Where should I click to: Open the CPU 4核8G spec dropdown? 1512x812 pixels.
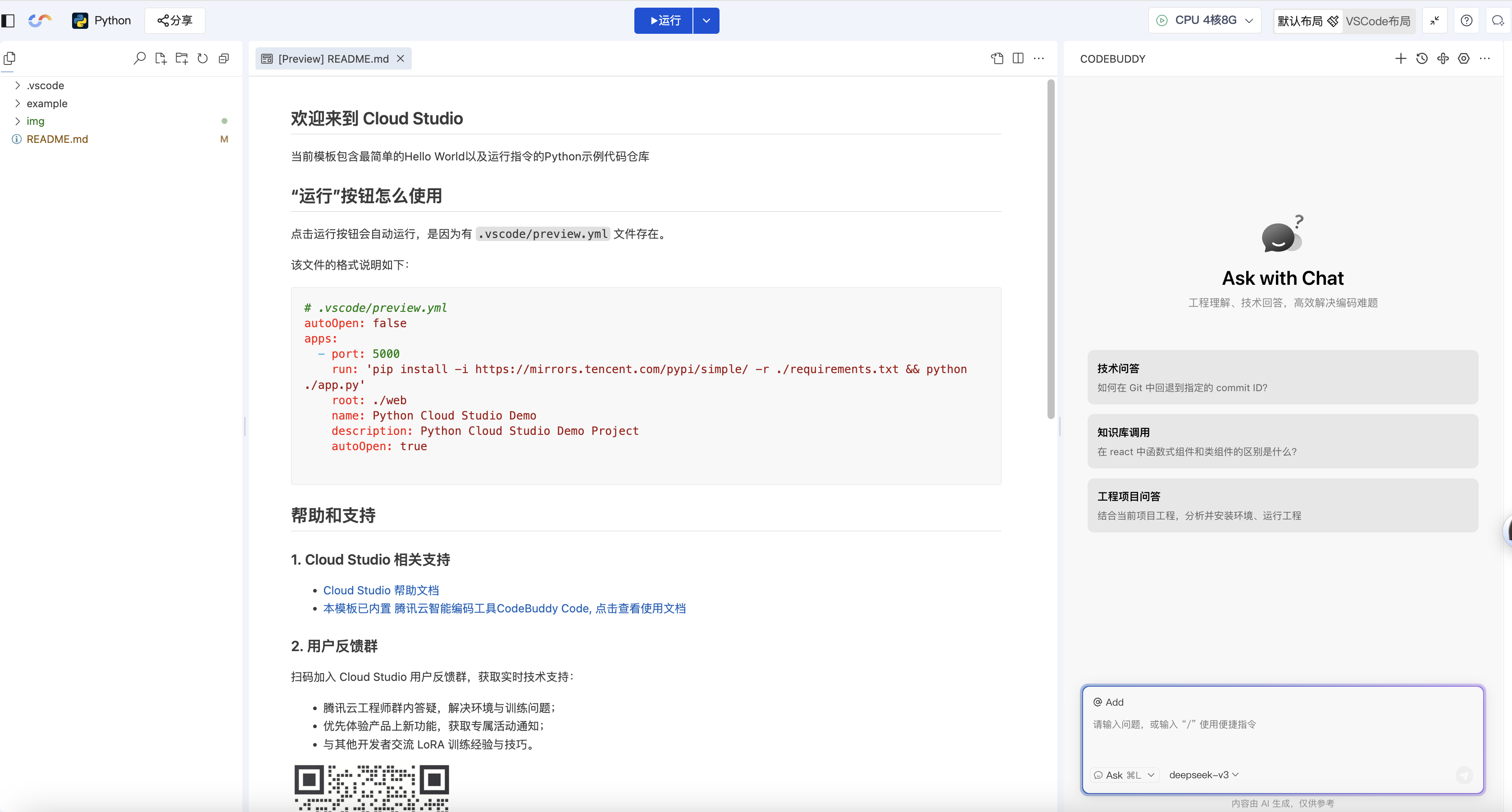point(1205,21)
